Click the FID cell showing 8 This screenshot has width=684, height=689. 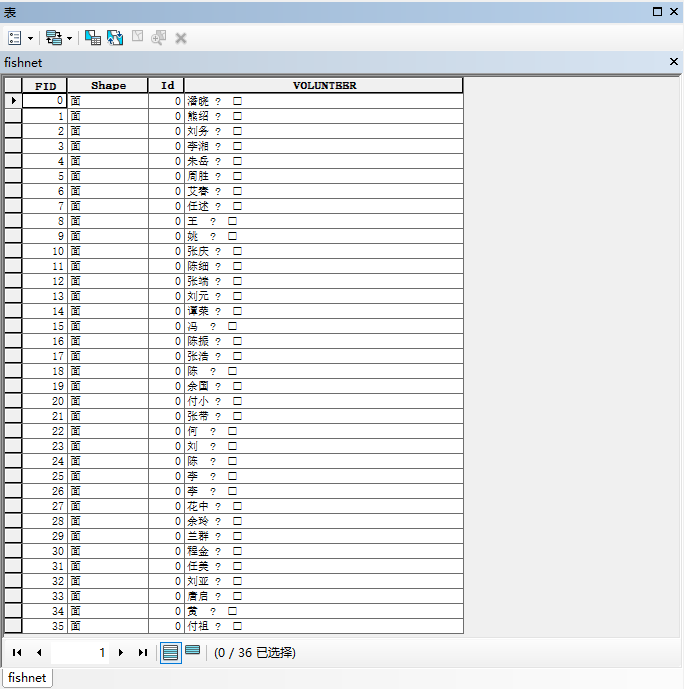44,221
